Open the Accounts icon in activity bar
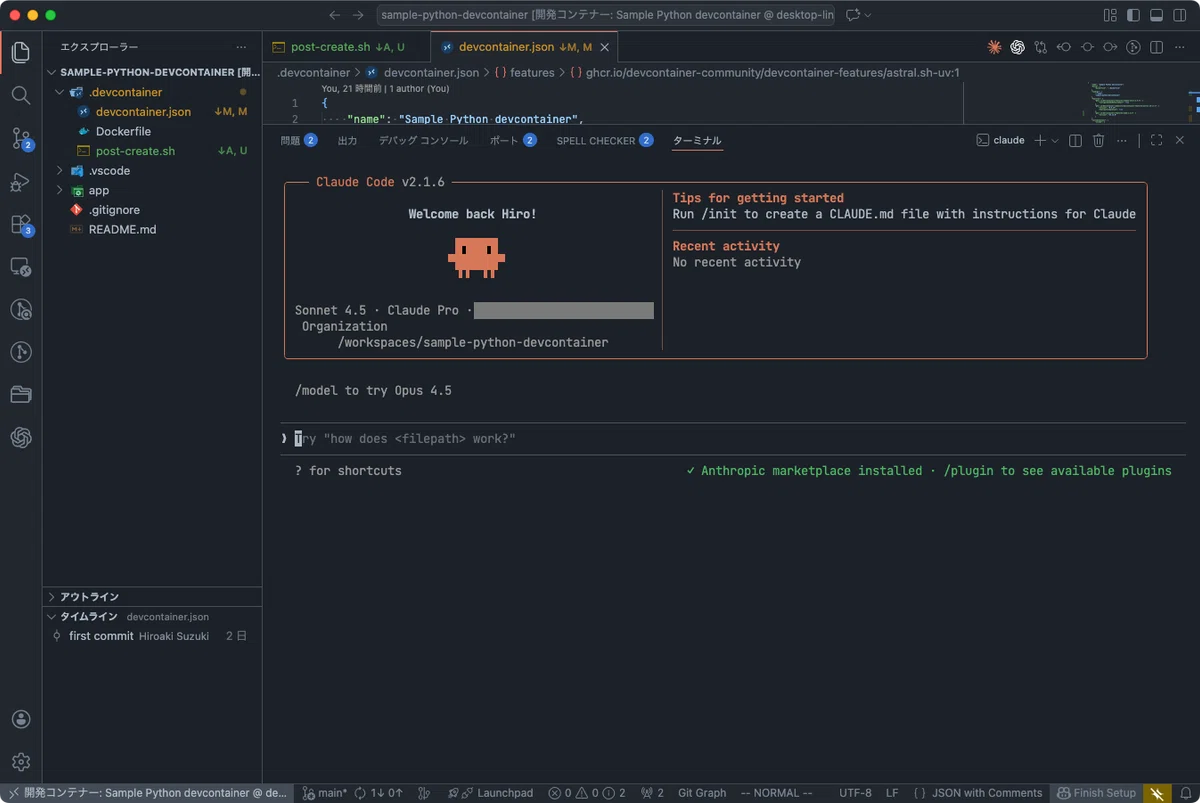Viewport: 1200px width, 803px height. 21,719
